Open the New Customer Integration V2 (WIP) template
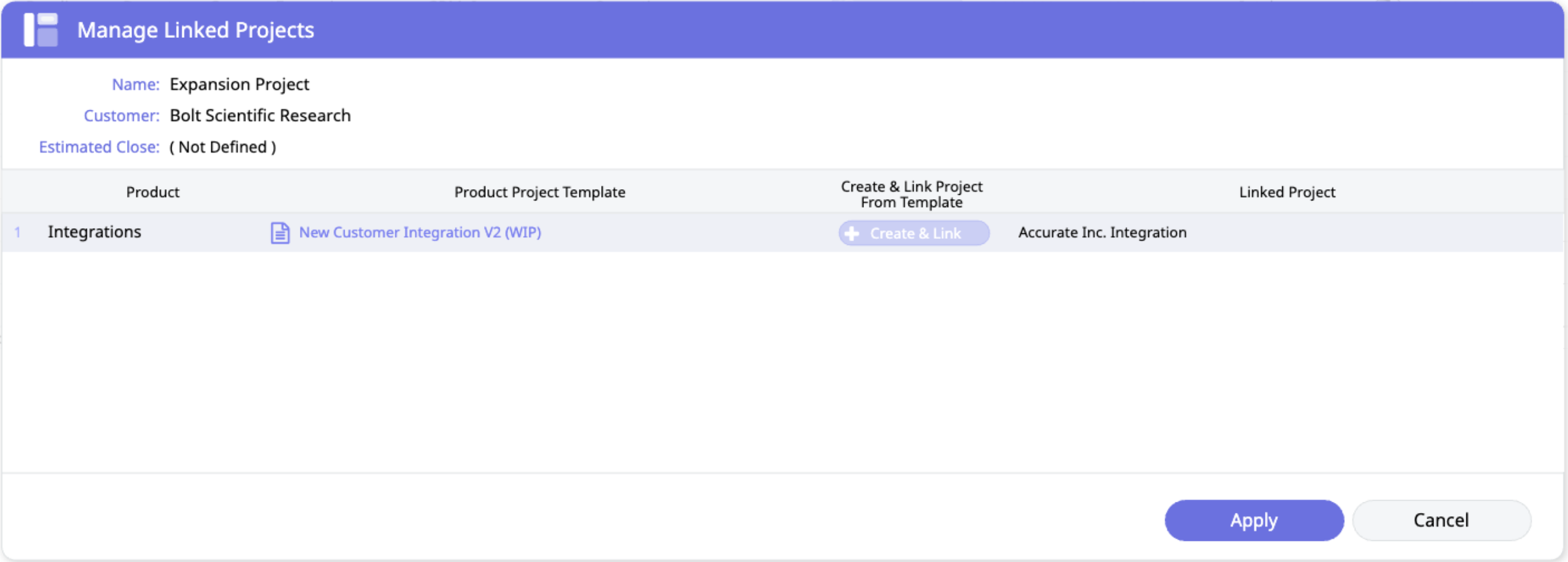The width and height of the screenshot is (1568, 562). tap(420, 233)
